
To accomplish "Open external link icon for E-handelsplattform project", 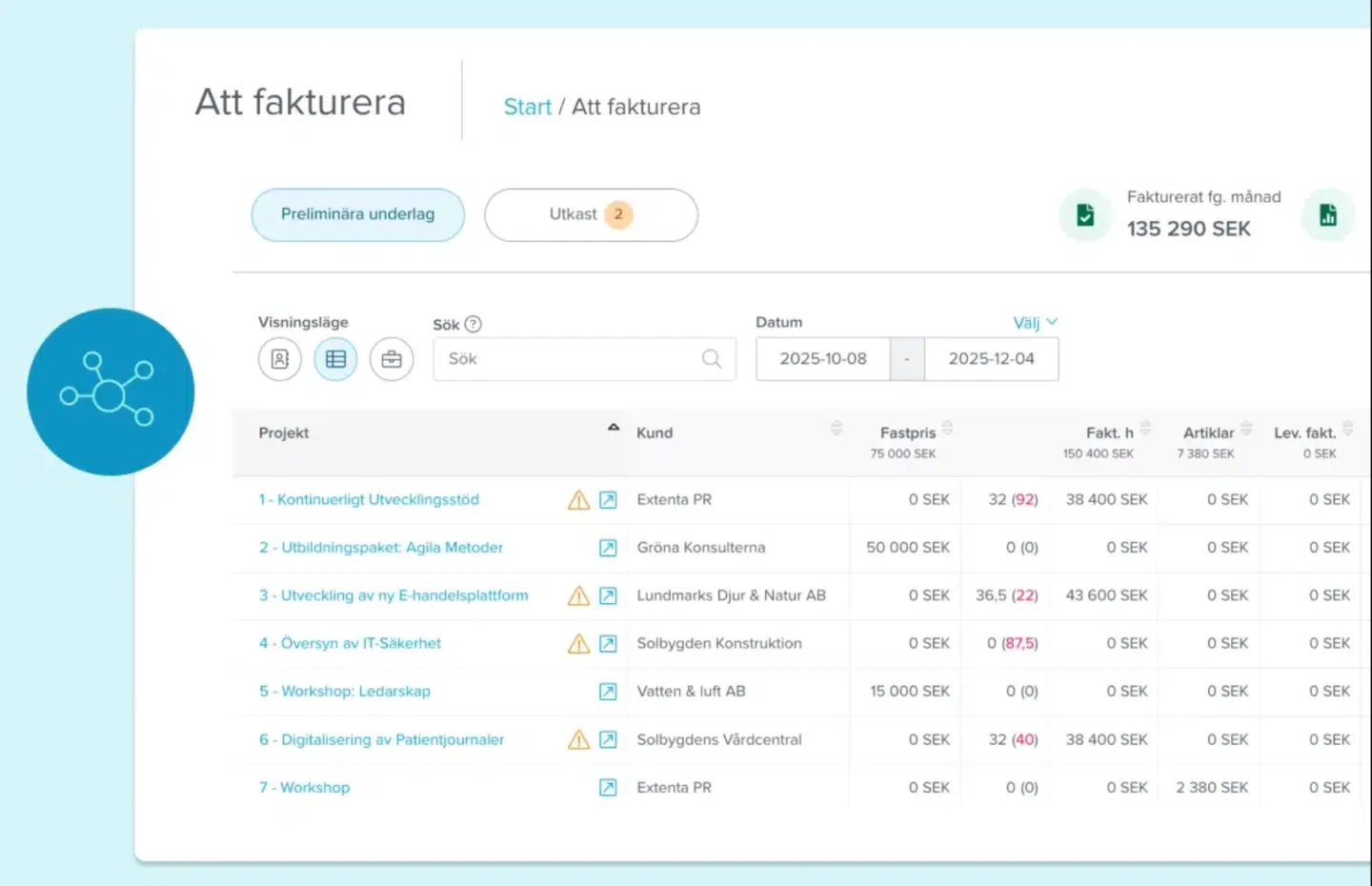I will coord(608,595).
